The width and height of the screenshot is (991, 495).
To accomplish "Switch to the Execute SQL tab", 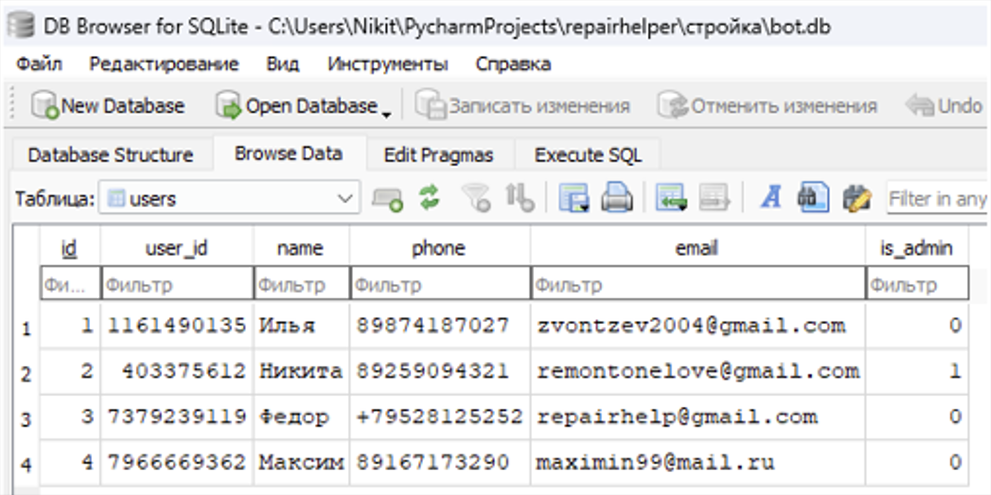I will tap(587, 155).
